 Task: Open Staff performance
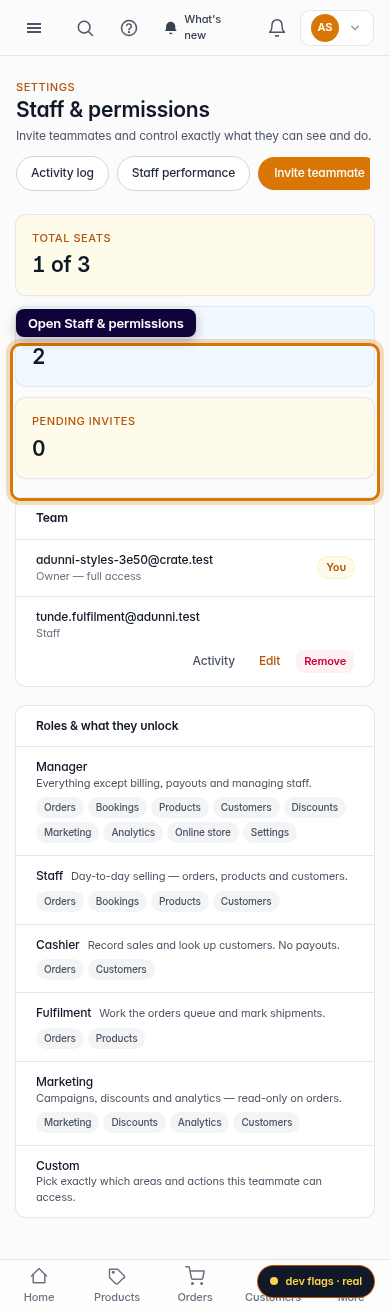(183, 173)
